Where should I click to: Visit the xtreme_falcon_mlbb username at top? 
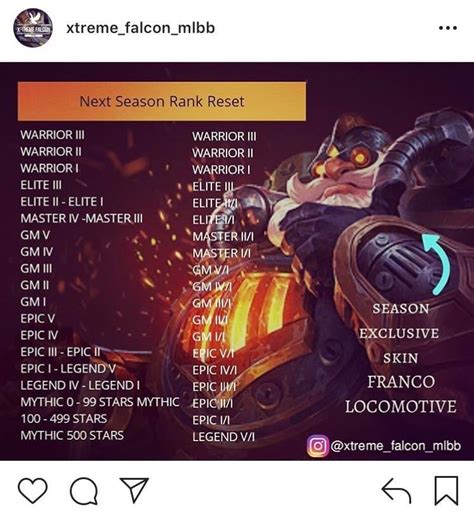click(x=141, y=28)
